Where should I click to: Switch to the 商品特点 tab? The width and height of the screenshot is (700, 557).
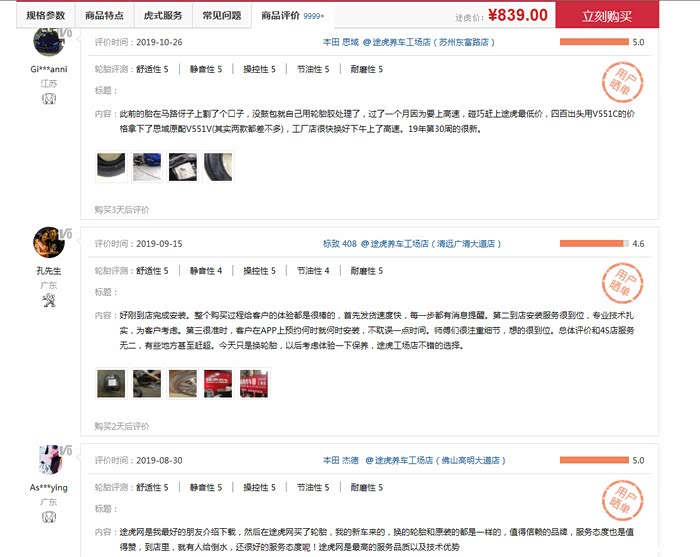pos(104,16)
